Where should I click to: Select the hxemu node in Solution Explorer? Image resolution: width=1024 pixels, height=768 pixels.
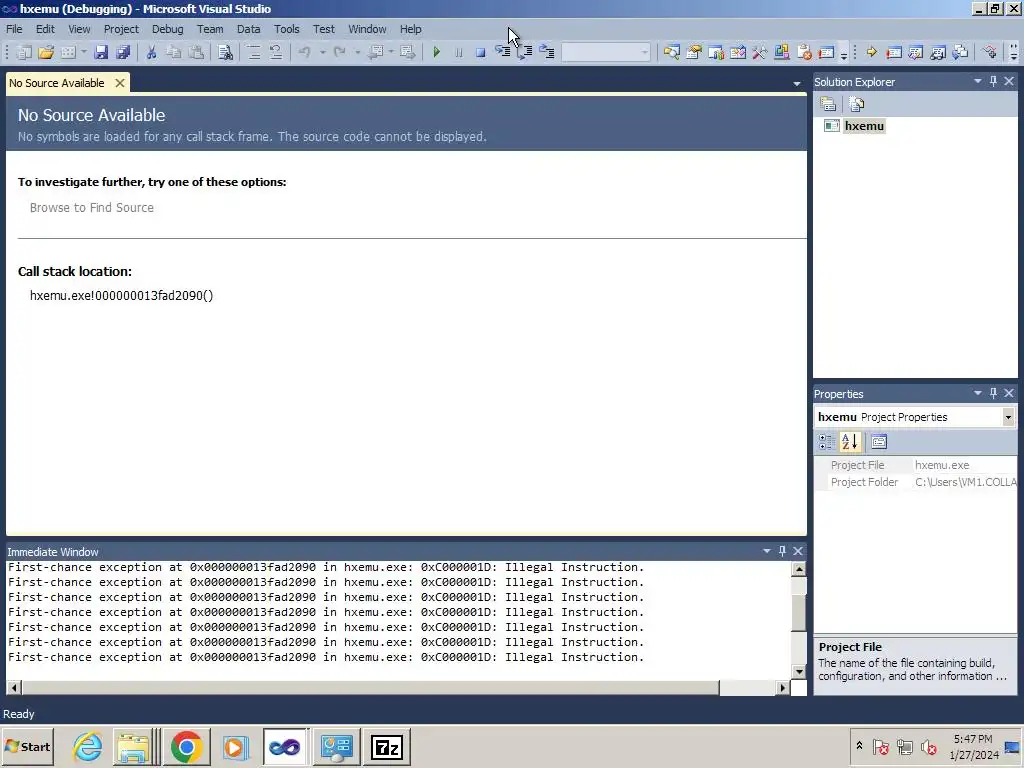[864, 126]
